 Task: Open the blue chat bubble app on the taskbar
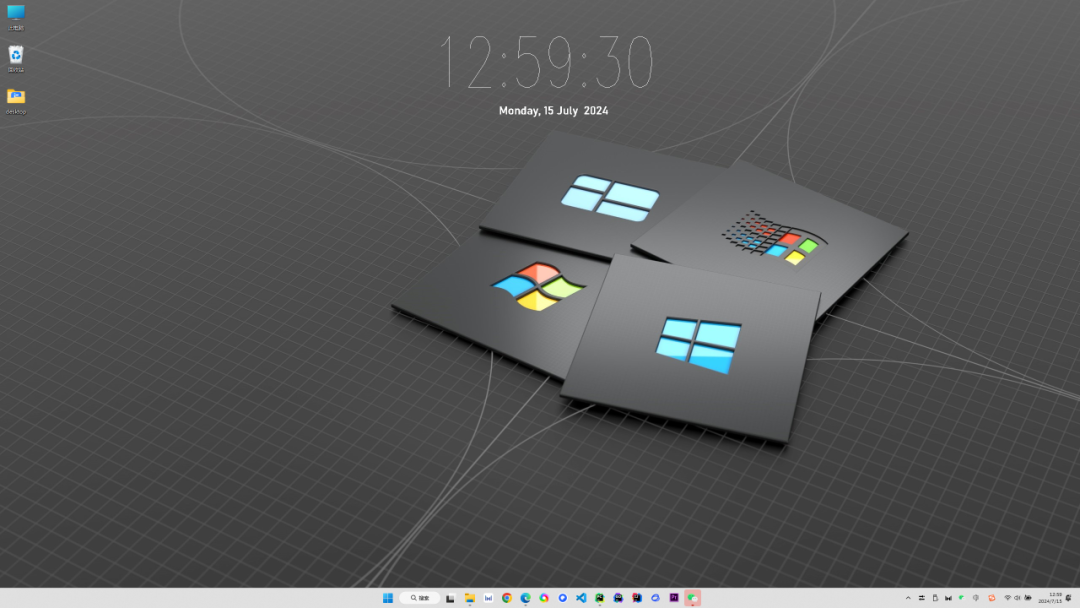pos(563,598)
